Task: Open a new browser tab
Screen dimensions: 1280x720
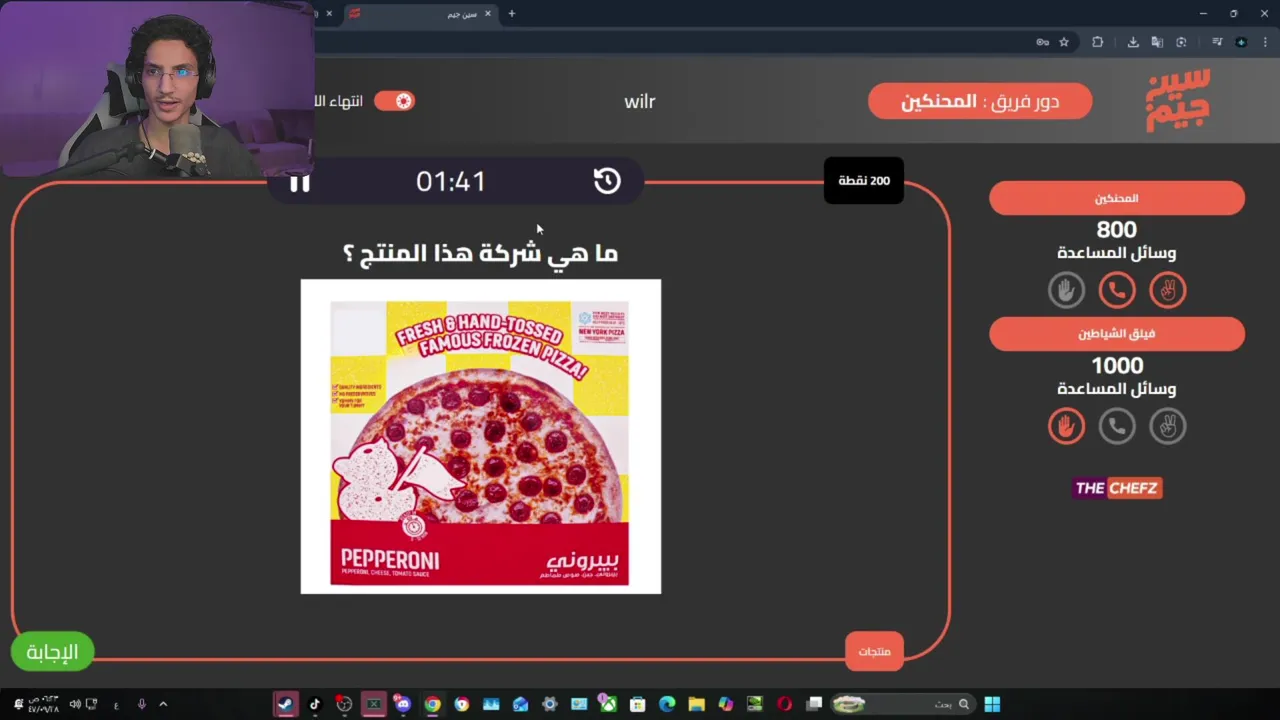Action: click(512, 14)
